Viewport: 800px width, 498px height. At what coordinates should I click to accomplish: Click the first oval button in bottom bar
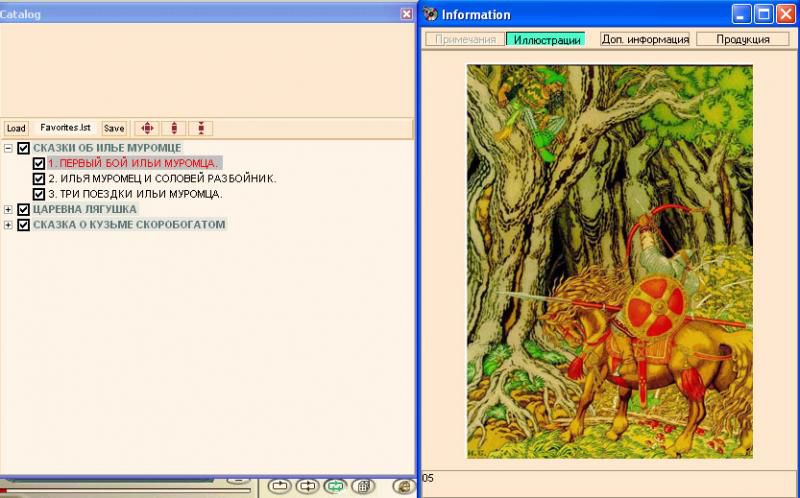pos(279,486)
